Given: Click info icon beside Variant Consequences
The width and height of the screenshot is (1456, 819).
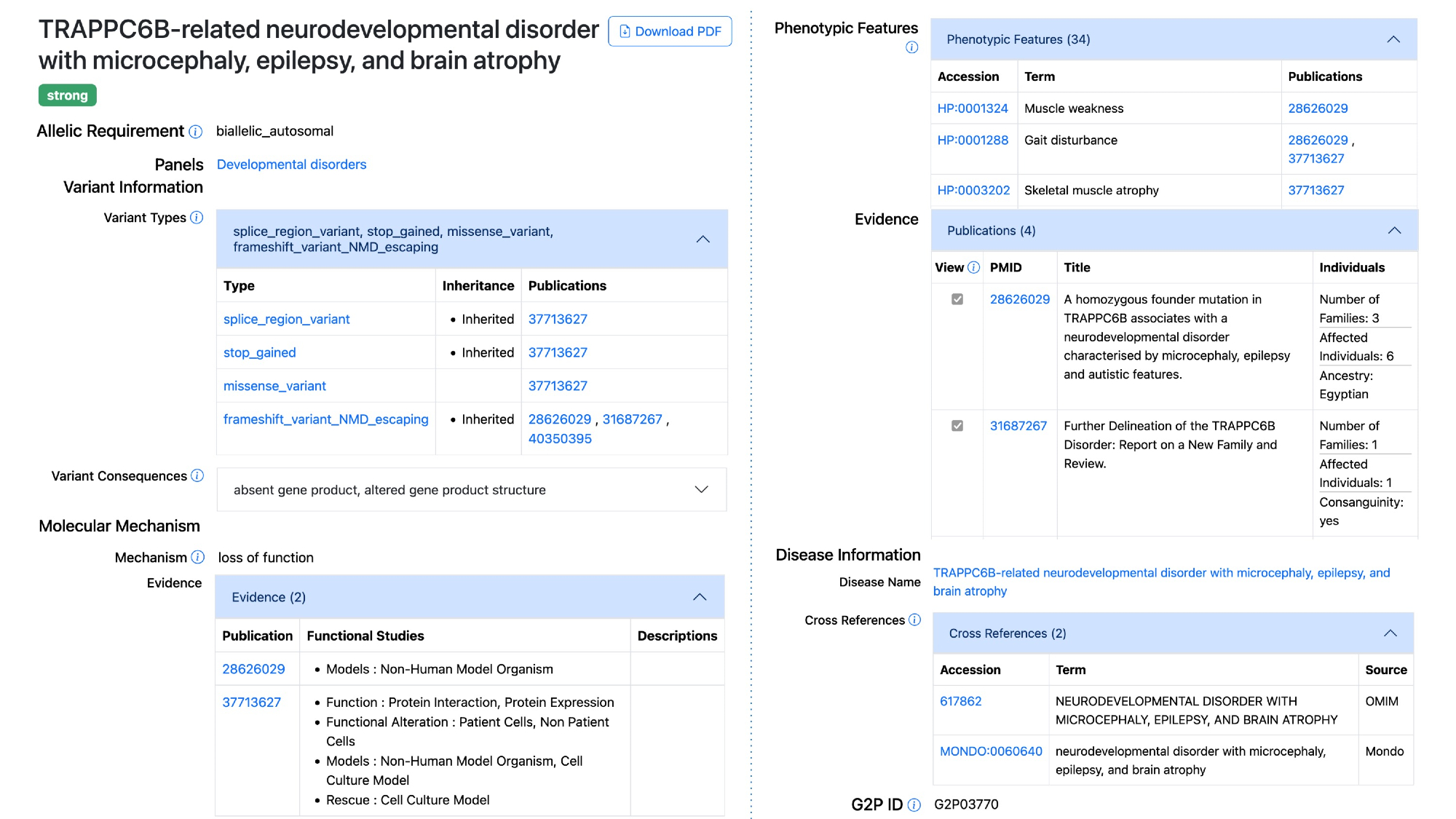Looking at the screenshot, I should point(197,475).
